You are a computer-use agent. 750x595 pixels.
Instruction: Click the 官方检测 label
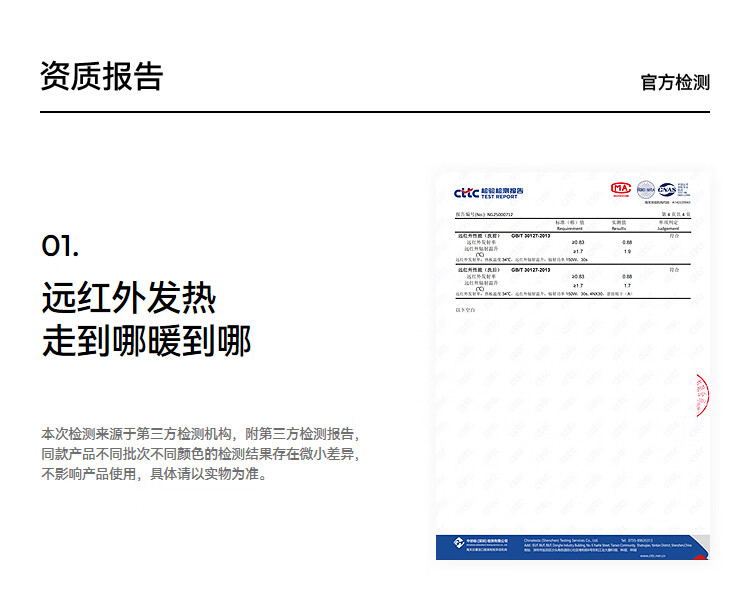[x=675, y=82]
